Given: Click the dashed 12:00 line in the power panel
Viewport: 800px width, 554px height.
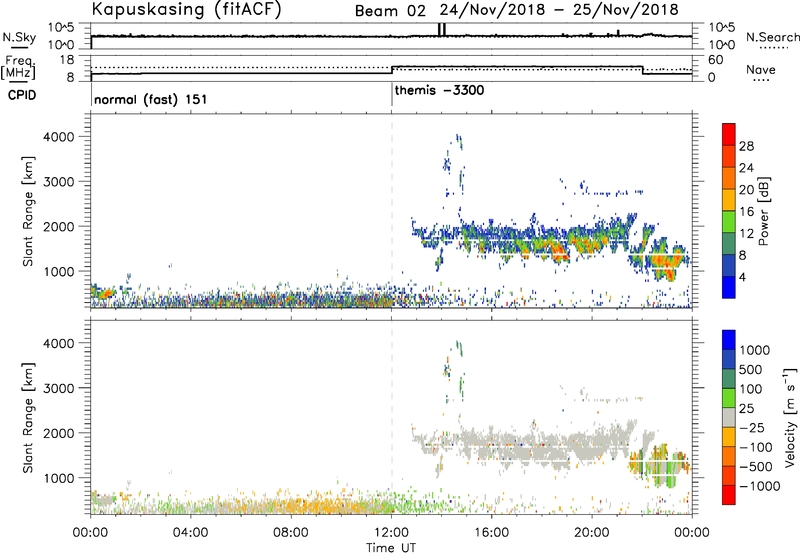Looking at the screenshot, I should pyautogui.click(x=392, y=211).
